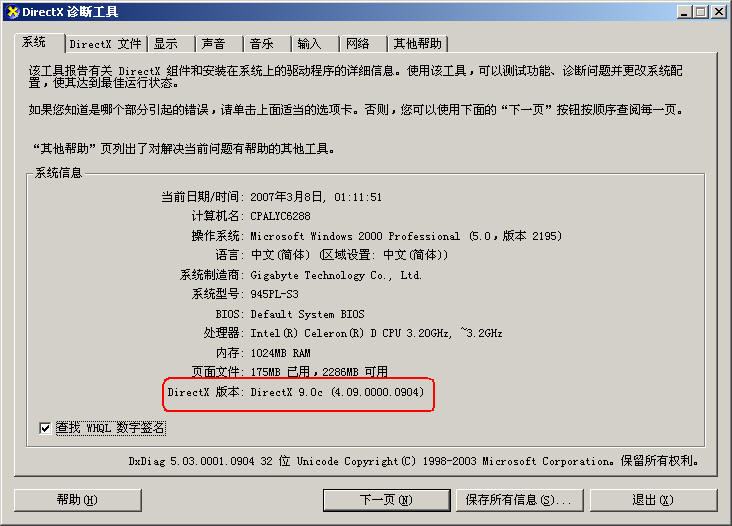Toggle the 查找 WHQL 数字签名 checkbox
732x526 pixels.
tap(45, 428)
